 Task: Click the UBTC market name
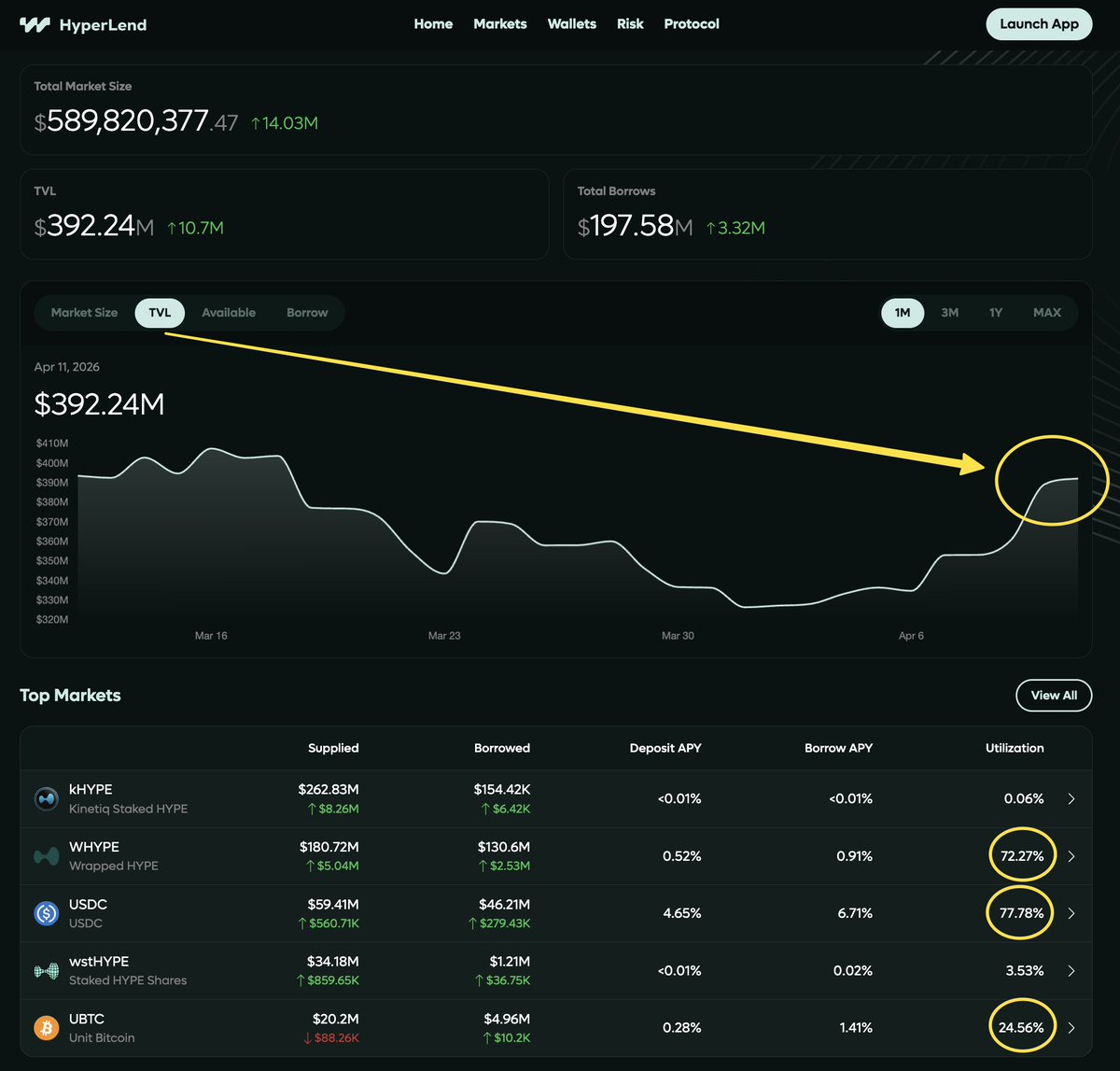(87, 1019)
